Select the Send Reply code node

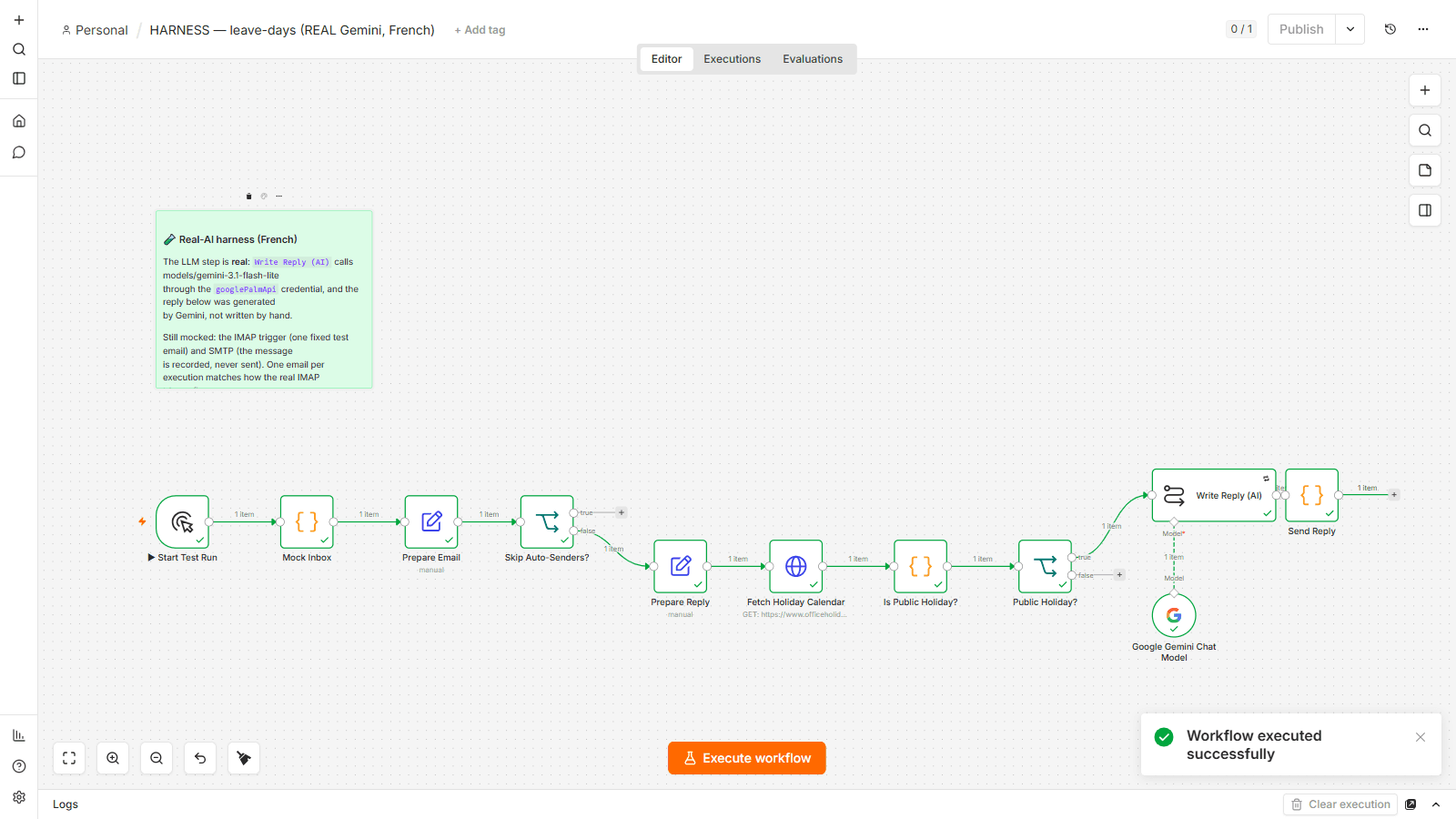pyautogui.click(x=1312, y=495)
